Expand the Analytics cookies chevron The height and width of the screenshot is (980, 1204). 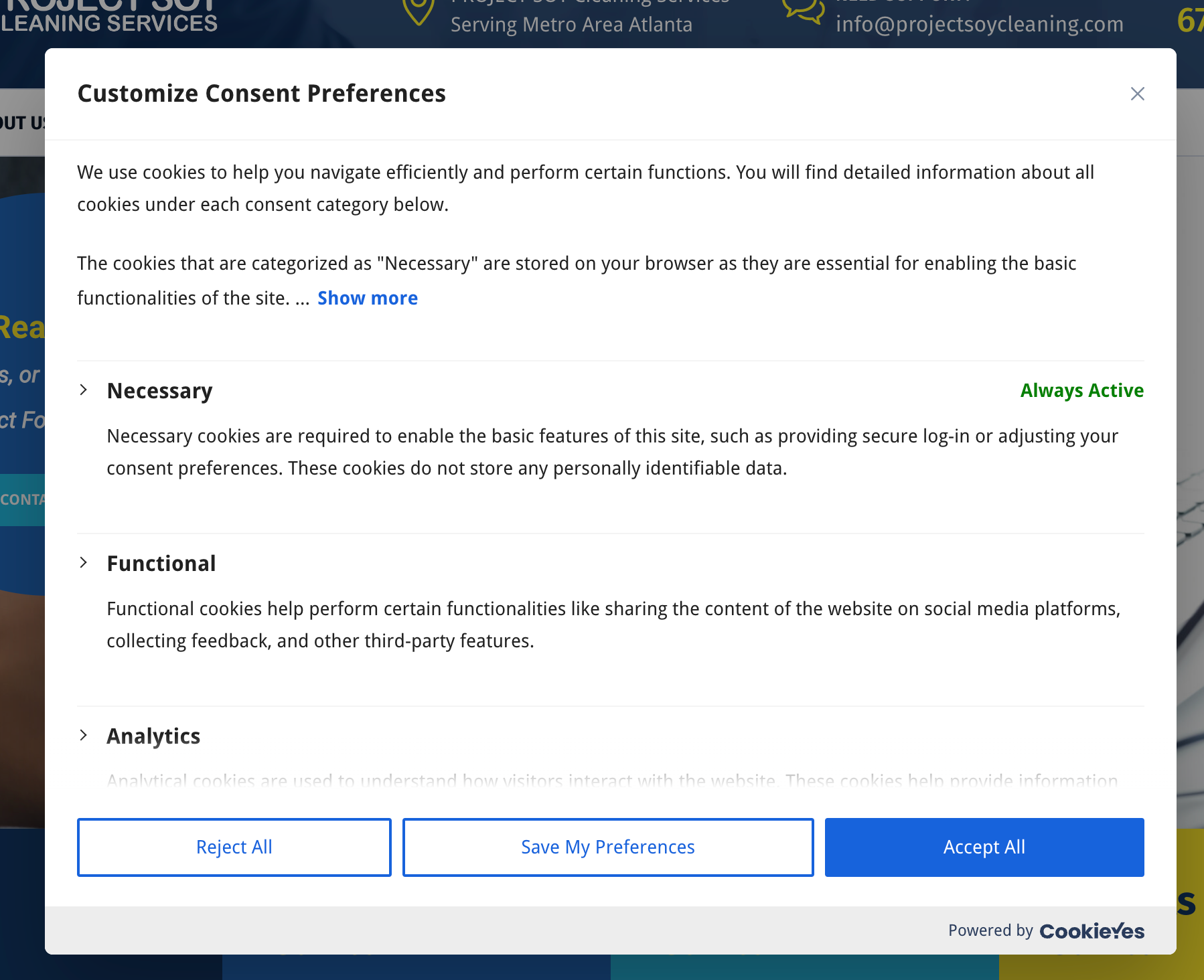(84, 735)
